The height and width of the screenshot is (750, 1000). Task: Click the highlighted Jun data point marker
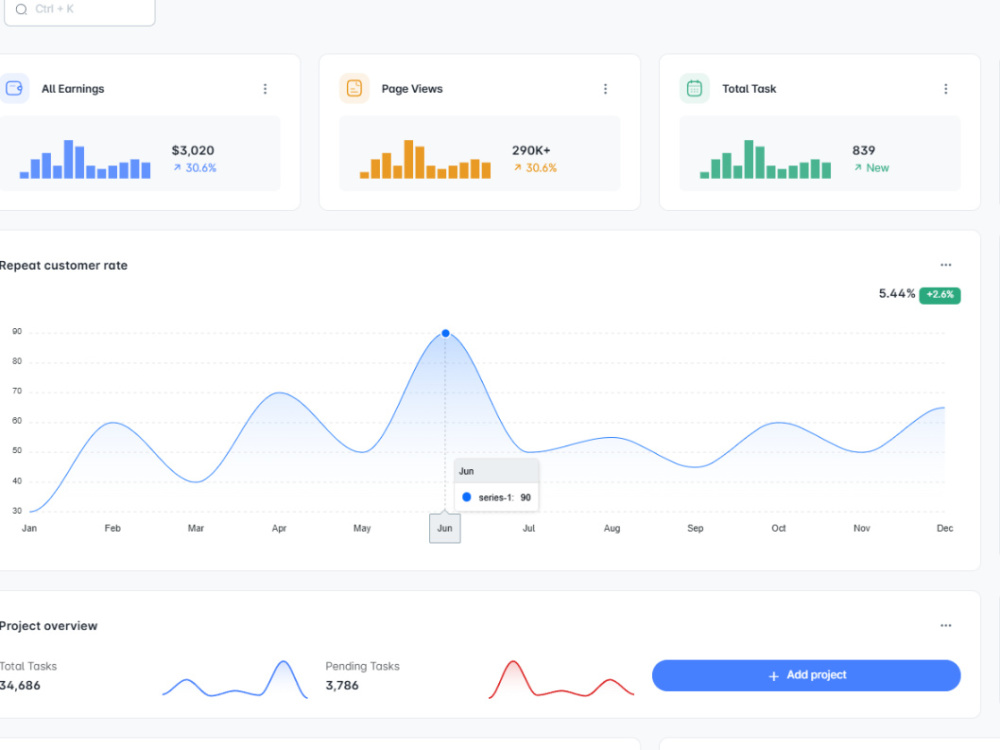(445, 333)
